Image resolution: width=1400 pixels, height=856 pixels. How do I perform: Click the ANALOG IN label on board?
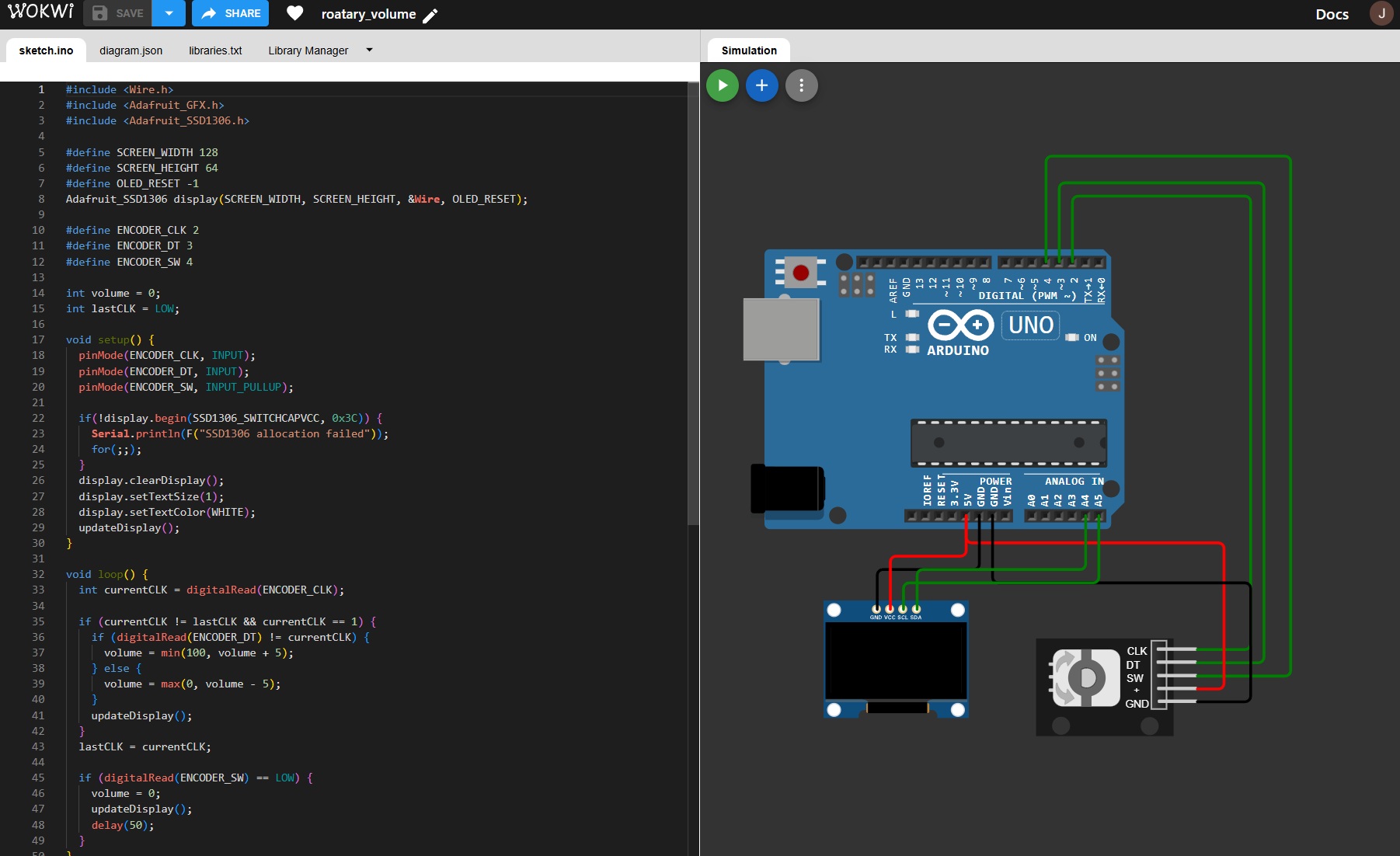point(1074,482)
